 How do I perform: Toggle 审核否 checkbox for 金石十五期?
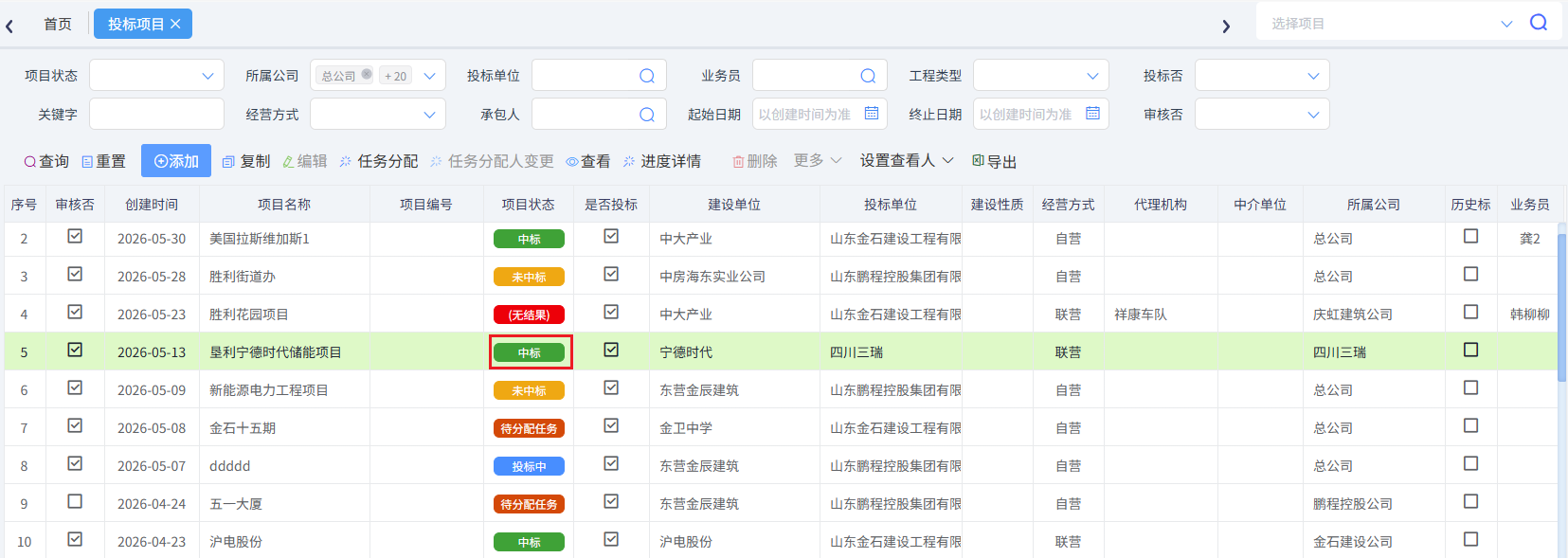pyautogui.click(x=75, y=426)
